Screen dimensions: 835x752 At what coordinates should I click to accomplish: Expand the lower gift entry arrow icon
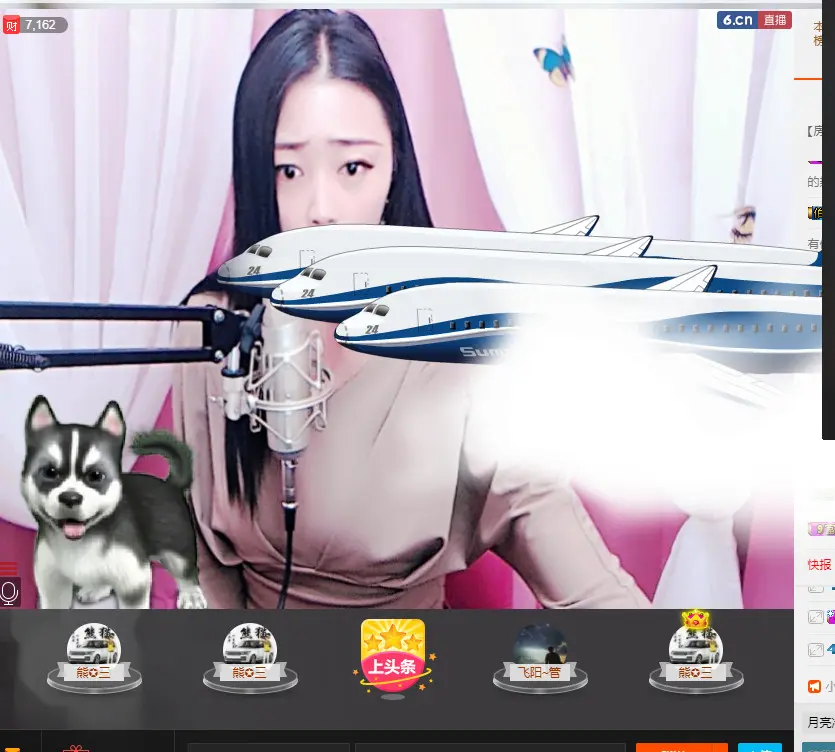coord(816,650)
